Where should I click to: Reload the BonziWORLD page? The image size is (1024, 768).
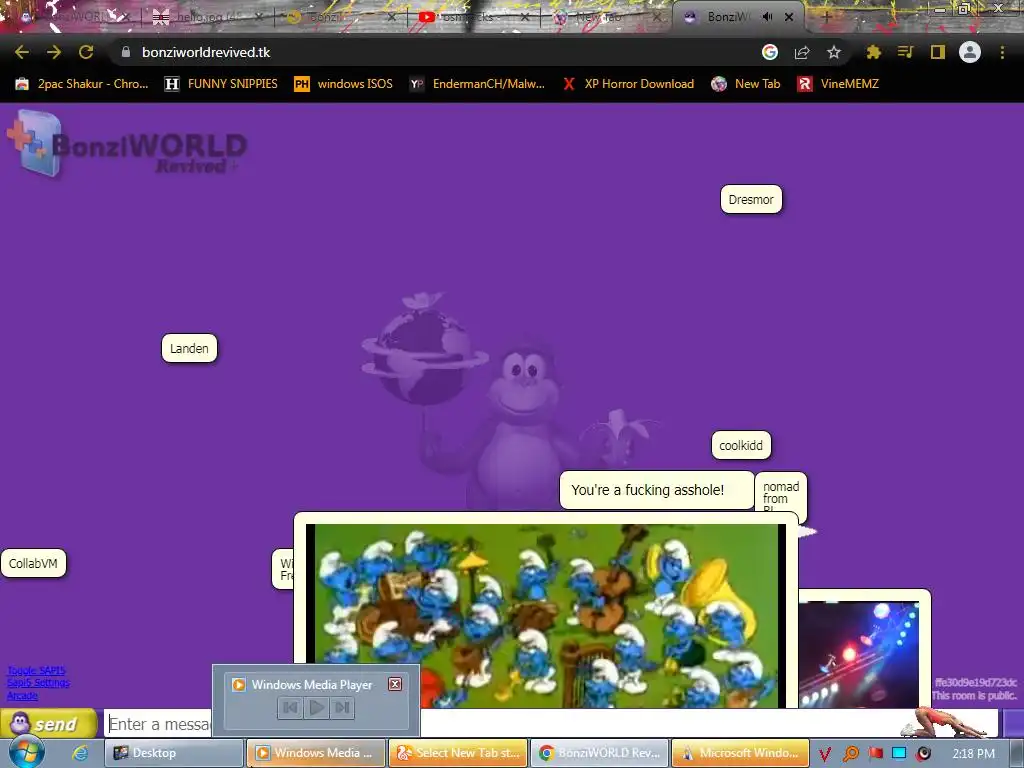[x=86, y=52]
